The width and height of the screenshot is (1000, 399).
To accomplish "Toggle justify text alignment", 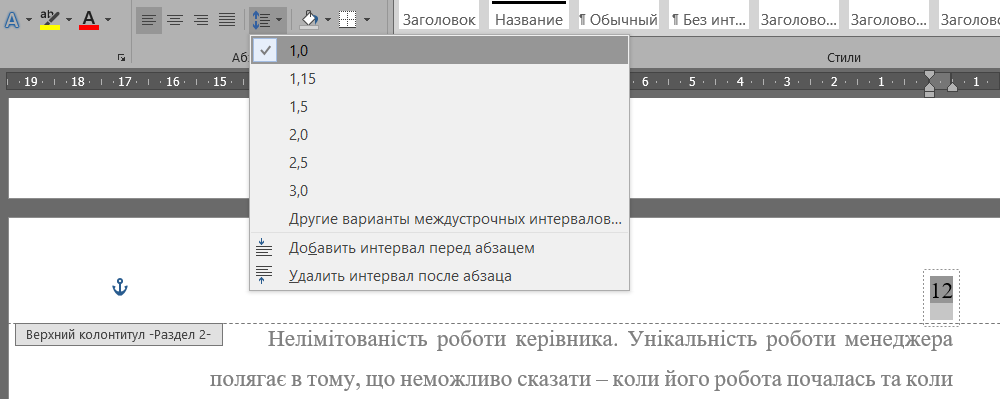I will (227, 20).
